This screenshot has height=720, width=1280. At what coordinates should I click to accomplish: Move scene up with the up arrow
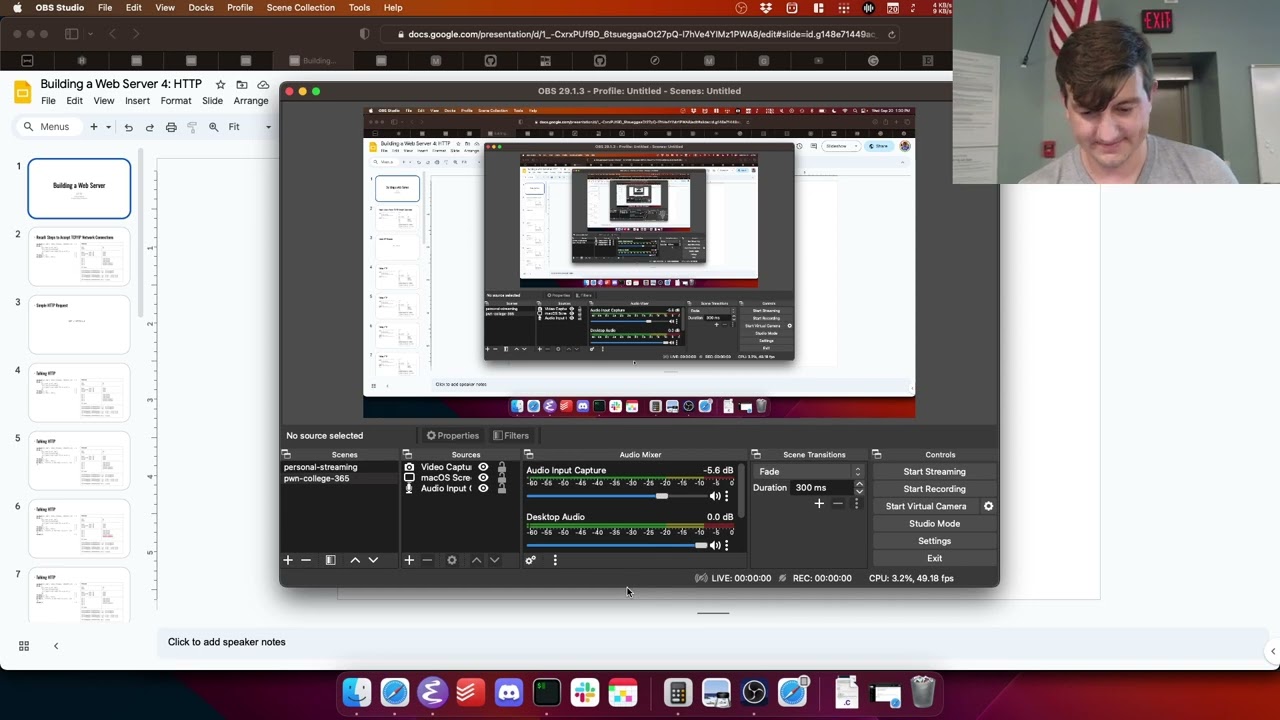tap(355, 560)
